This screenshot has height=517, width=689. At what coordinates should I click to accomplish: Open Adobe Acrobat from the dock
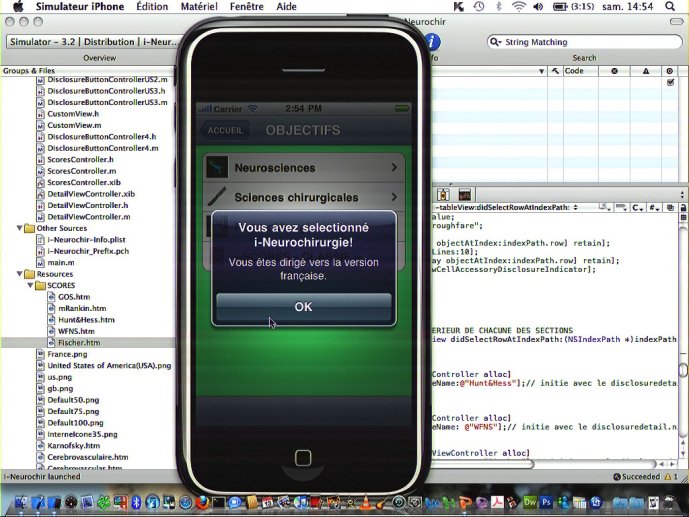coord(497,502)
